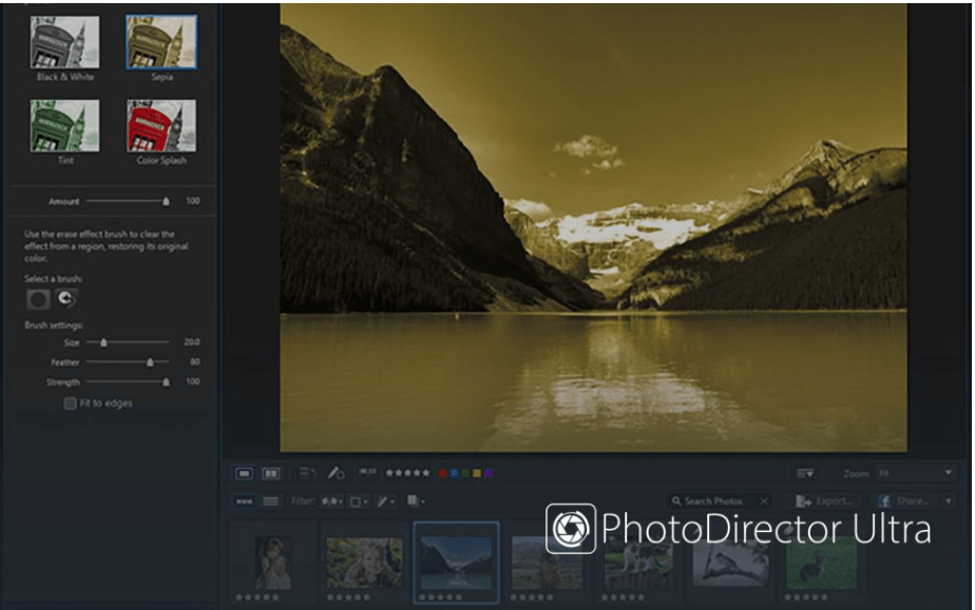Switch the photo browser to thumbnail view
The width and height of the screenshot is (975, 610).
245,499
